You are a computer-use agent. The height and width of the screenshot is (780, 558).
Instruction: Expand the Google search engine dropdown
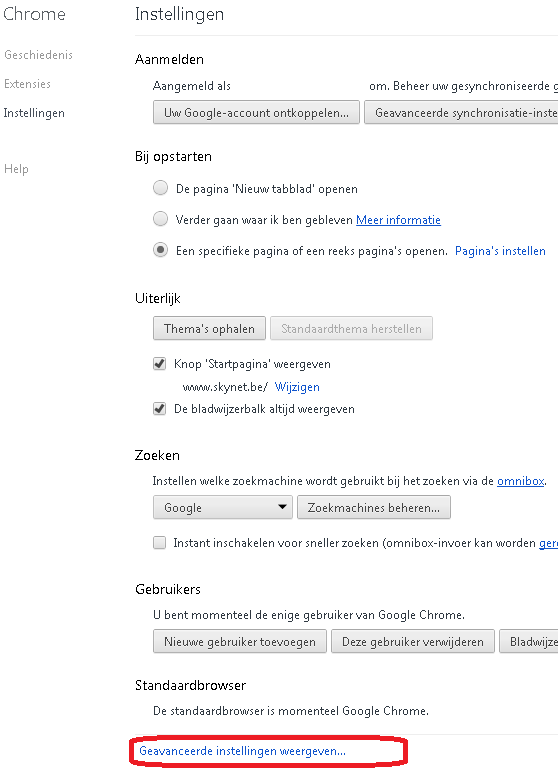pyautogui.click(x=223, y=507)
